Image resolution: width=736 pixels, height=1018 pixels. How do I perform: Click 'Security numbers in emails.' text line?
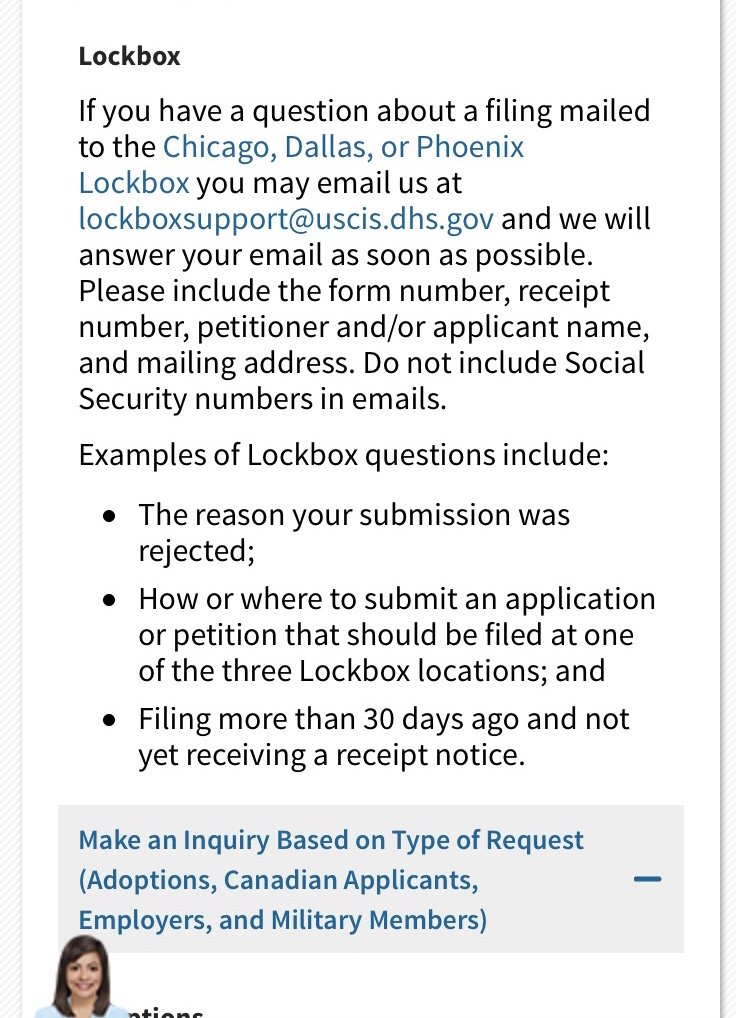click(x=262, y=399)
